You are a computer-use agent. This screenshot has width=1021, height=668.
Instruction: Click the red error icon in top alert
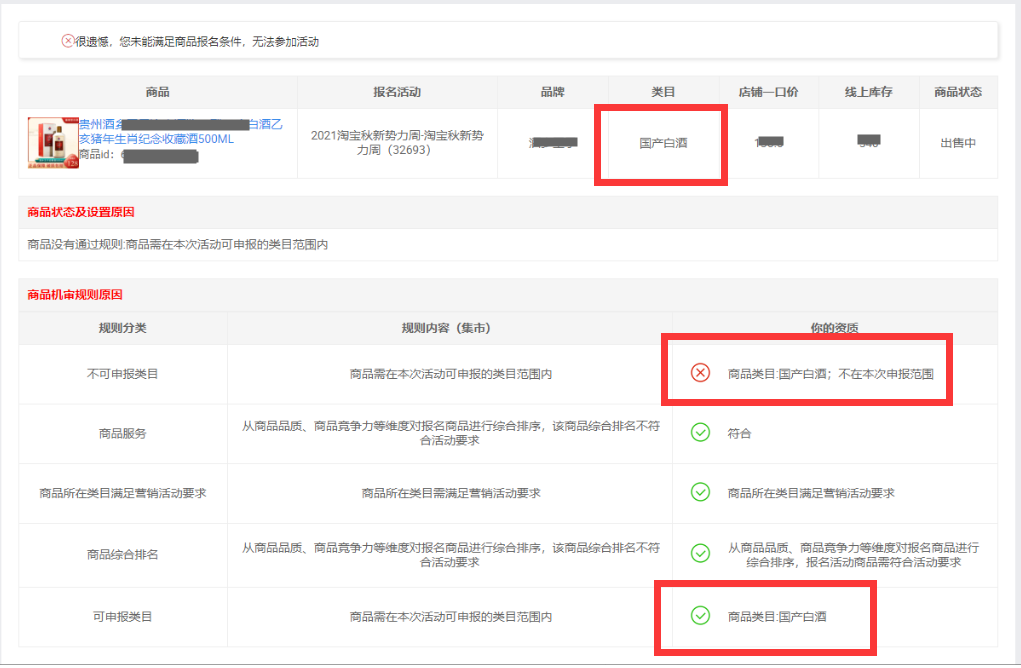point(68,41)
